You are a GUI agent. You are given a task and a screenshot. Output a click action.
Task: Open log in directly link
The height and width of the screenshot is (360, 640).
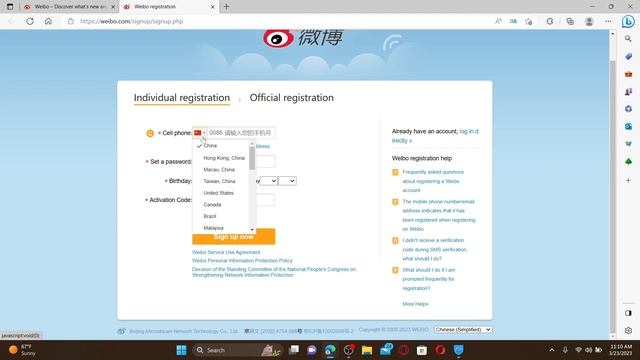pyautogui.click(x=435, y=136)
